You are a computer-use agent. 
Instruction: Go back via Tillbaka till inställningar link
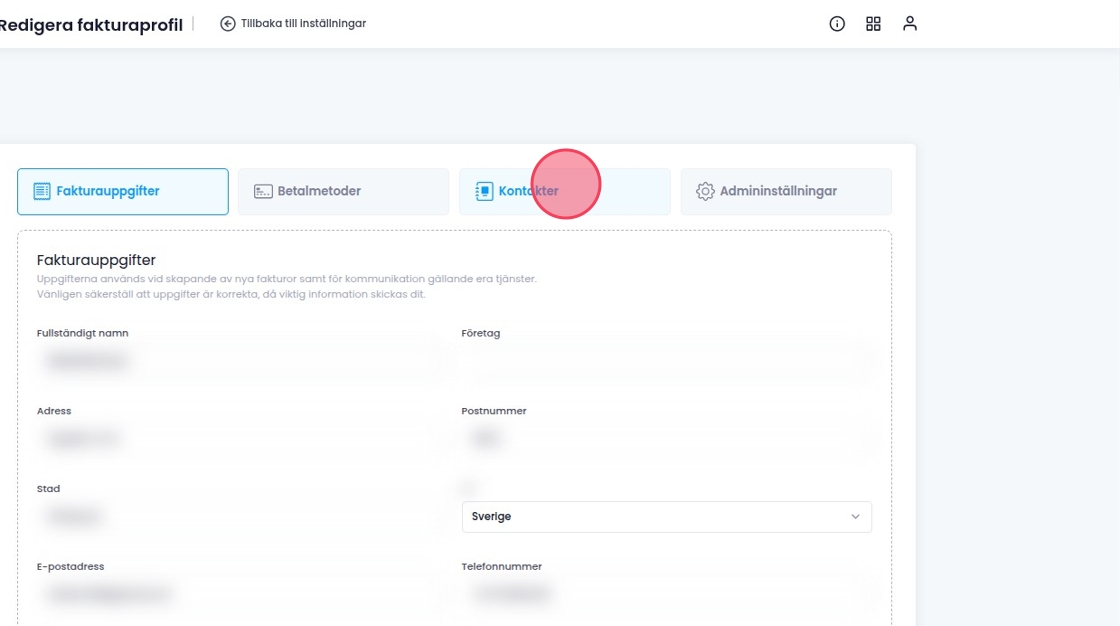[303, 23]
